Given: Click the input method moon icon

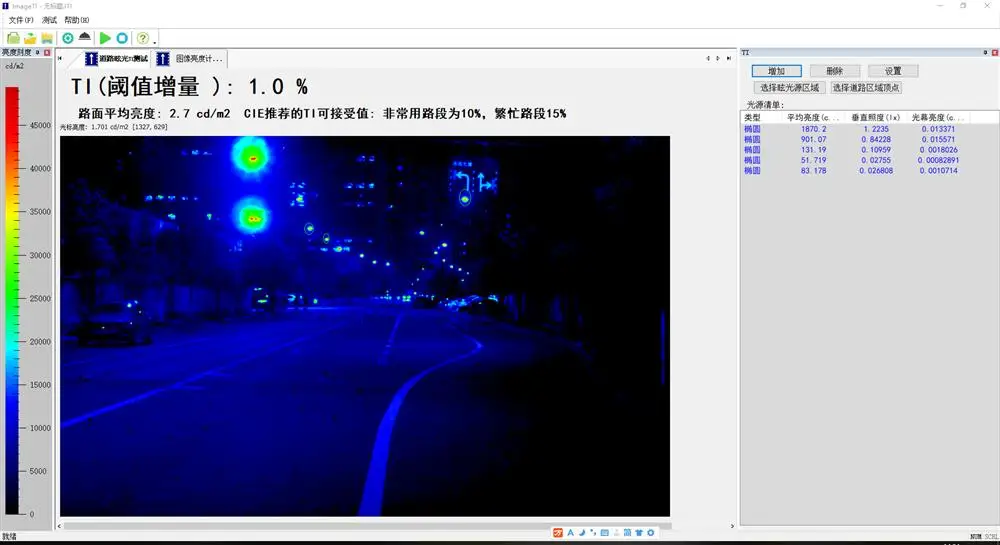Looking at the screenshot, I should [582, 532].
